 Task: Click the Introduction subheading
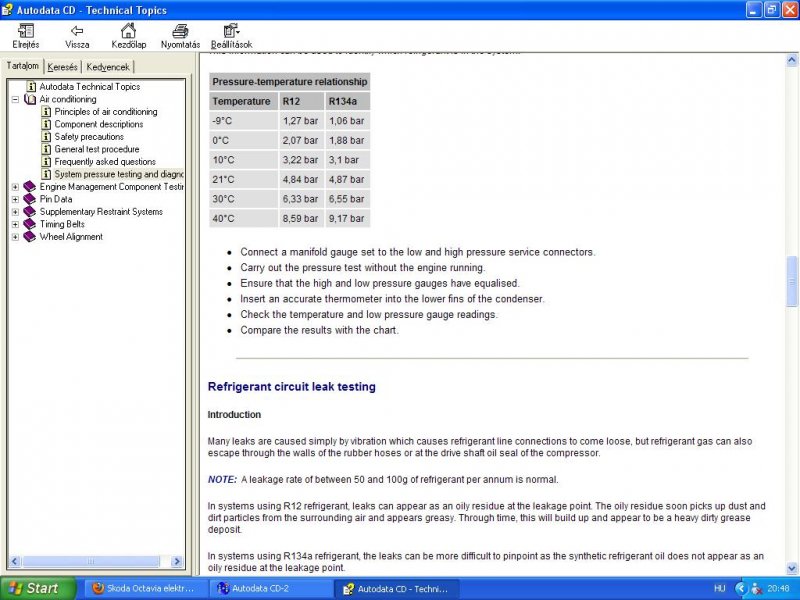point(234,415)
